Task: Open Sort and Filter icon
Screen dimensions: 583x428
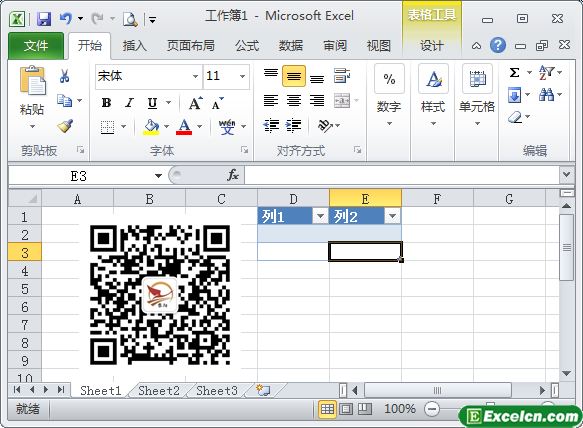Action: pyautogui.click(x=547, y=72)
